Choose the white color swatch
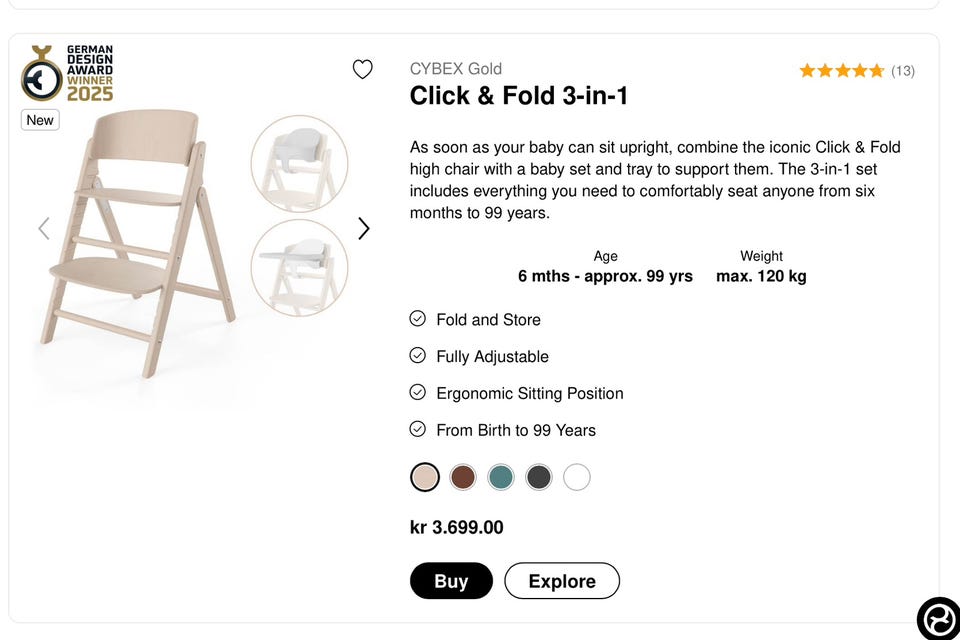This screenshot has width=960, height=640. coord(577,477)
